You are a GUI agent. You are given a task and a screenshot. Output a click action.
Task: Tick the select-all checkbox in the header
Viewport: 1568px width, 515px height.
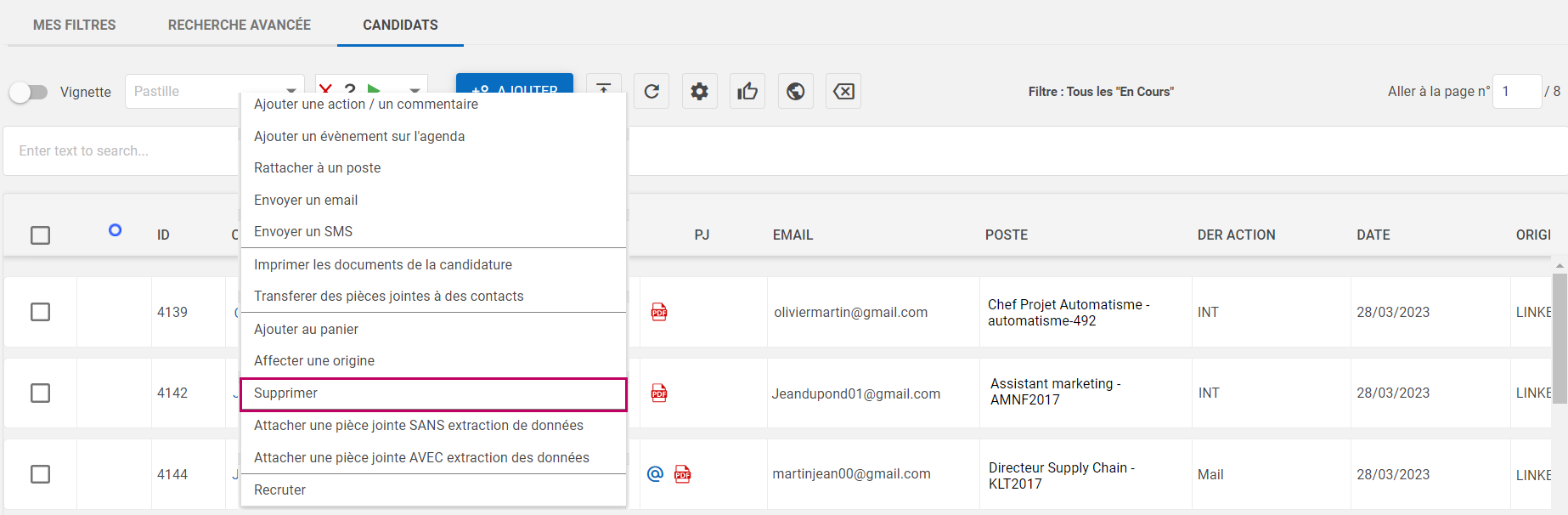(40, 235)
